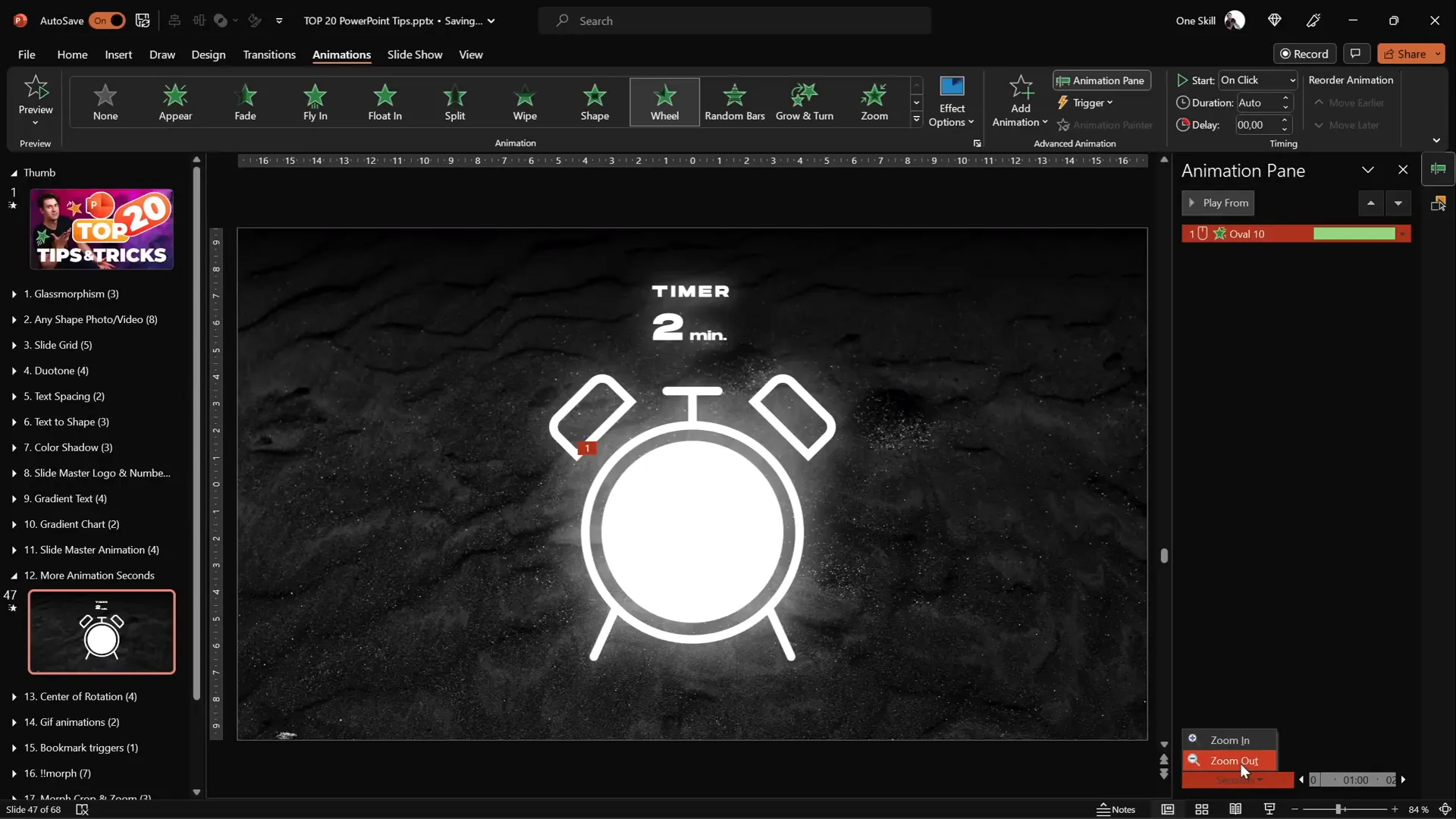Click the Search box in title bar
The height and width of the screenshot is (819, 1456).
click(734, 20)
